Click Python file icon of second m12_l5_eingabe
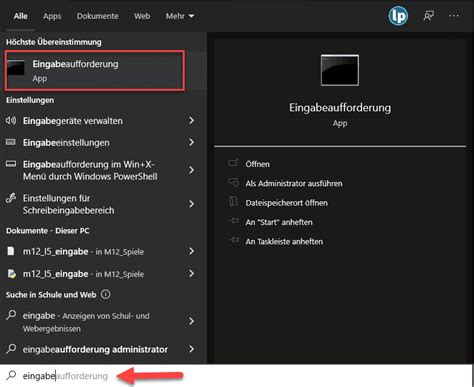Image resolution: width=474 pixels, height=387 pixels. (12, 274)
